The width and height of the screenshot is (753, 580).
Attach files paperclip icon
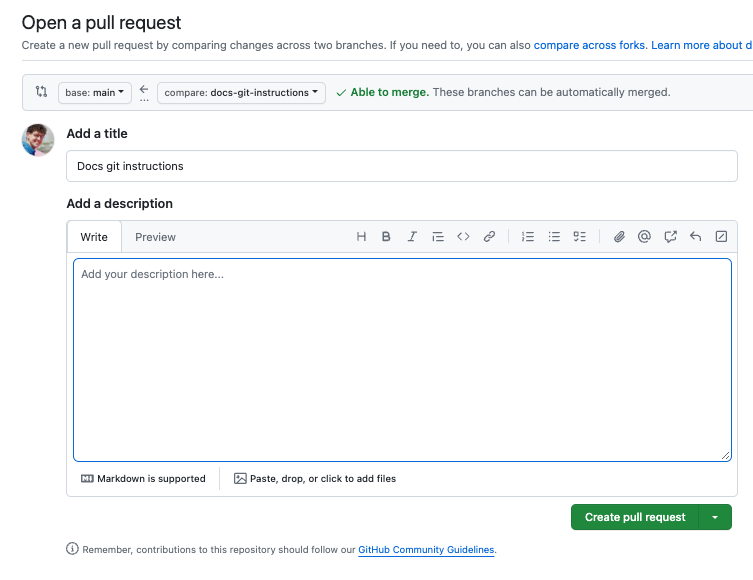(x=619, y=236)
